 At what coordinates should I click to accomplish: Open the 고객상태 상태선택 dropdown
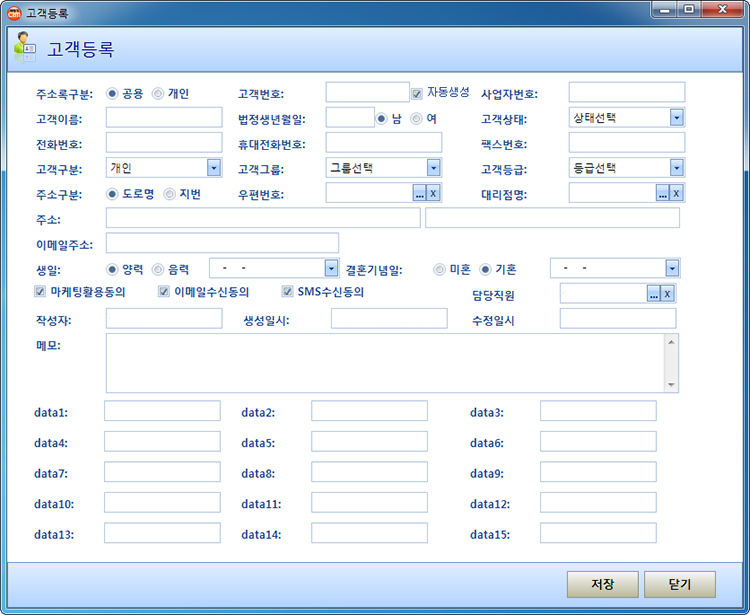tap(677, 118)
